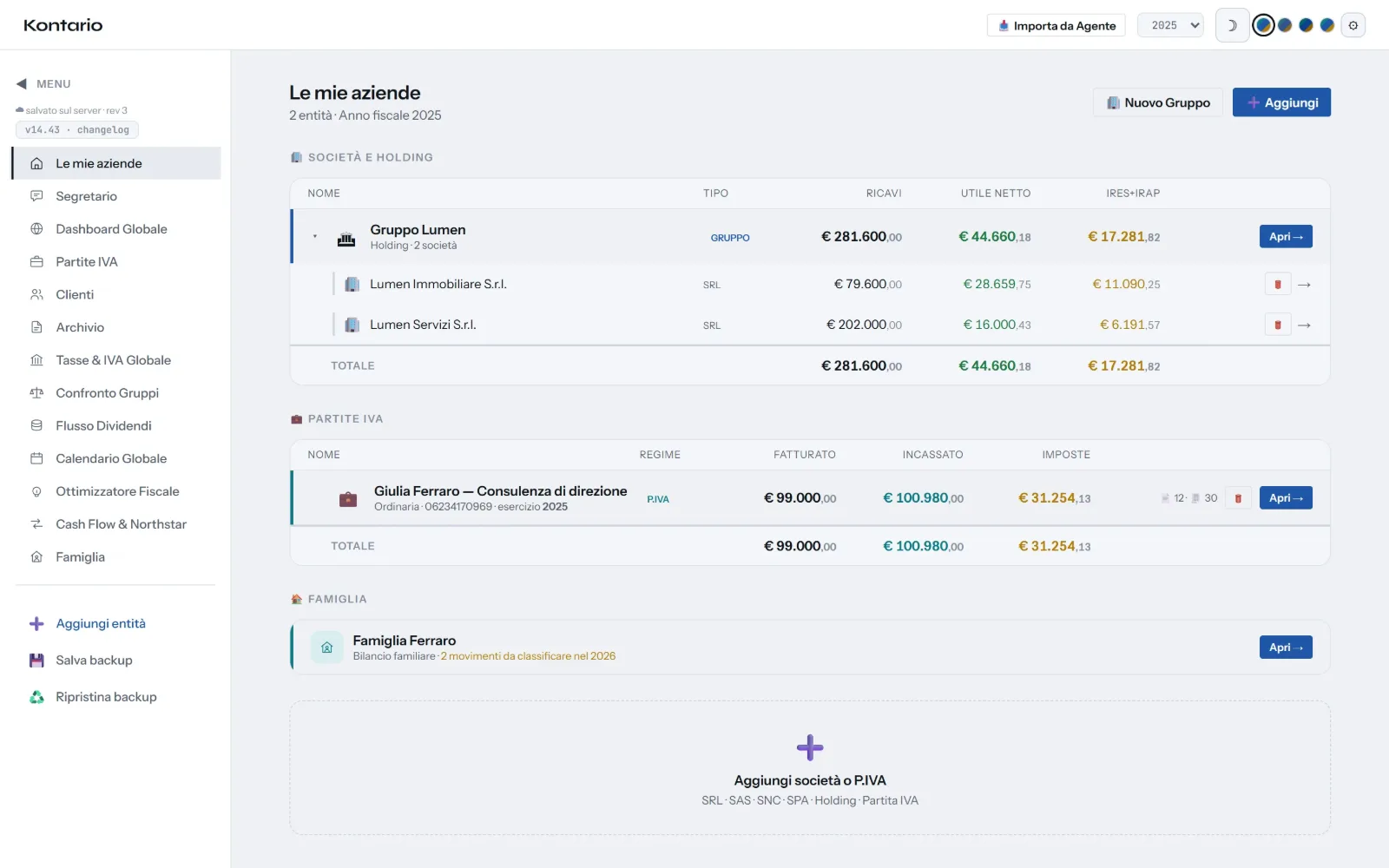The image size is (1389, 868).
Task: Open Gruppo Lumen with its Apri button
Action: [x=1286, y=237]
